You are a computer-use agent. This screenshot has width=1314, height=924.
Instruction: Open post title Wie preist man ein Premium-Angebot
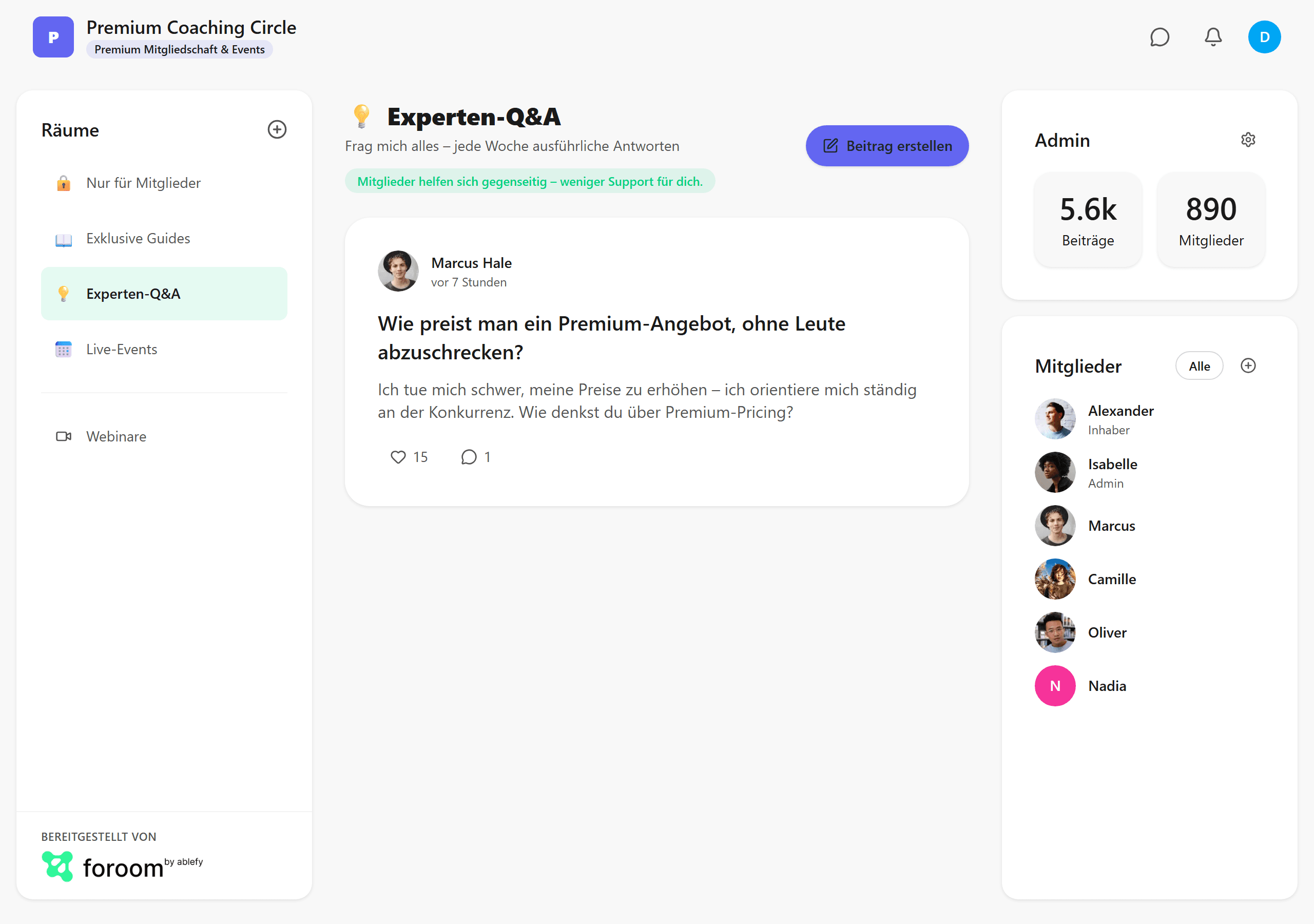point(611,338)
